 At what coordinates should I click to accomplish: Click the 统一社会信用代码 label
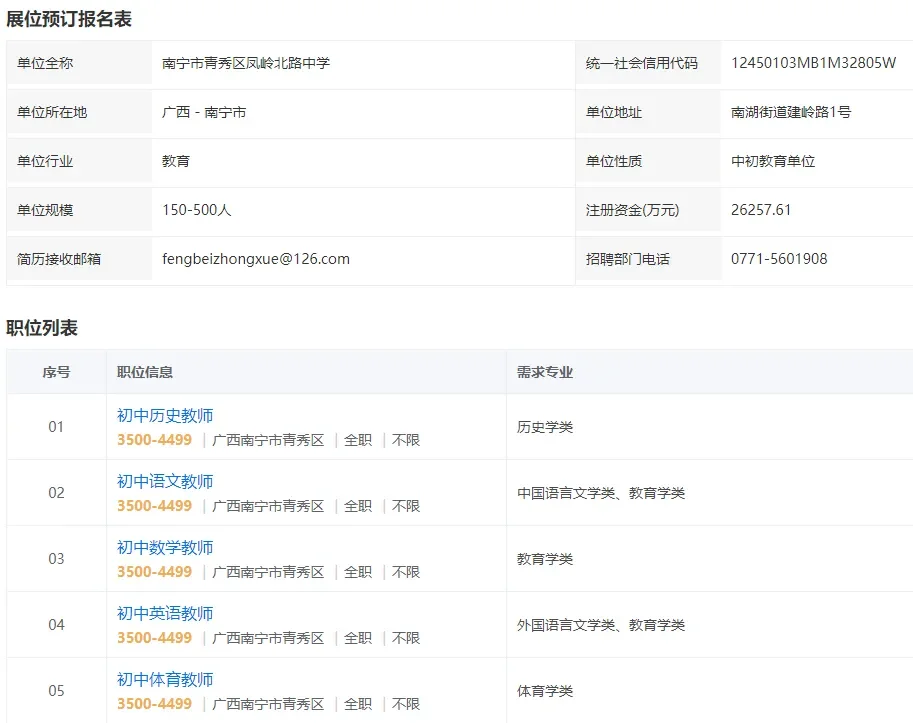(642, 63)
